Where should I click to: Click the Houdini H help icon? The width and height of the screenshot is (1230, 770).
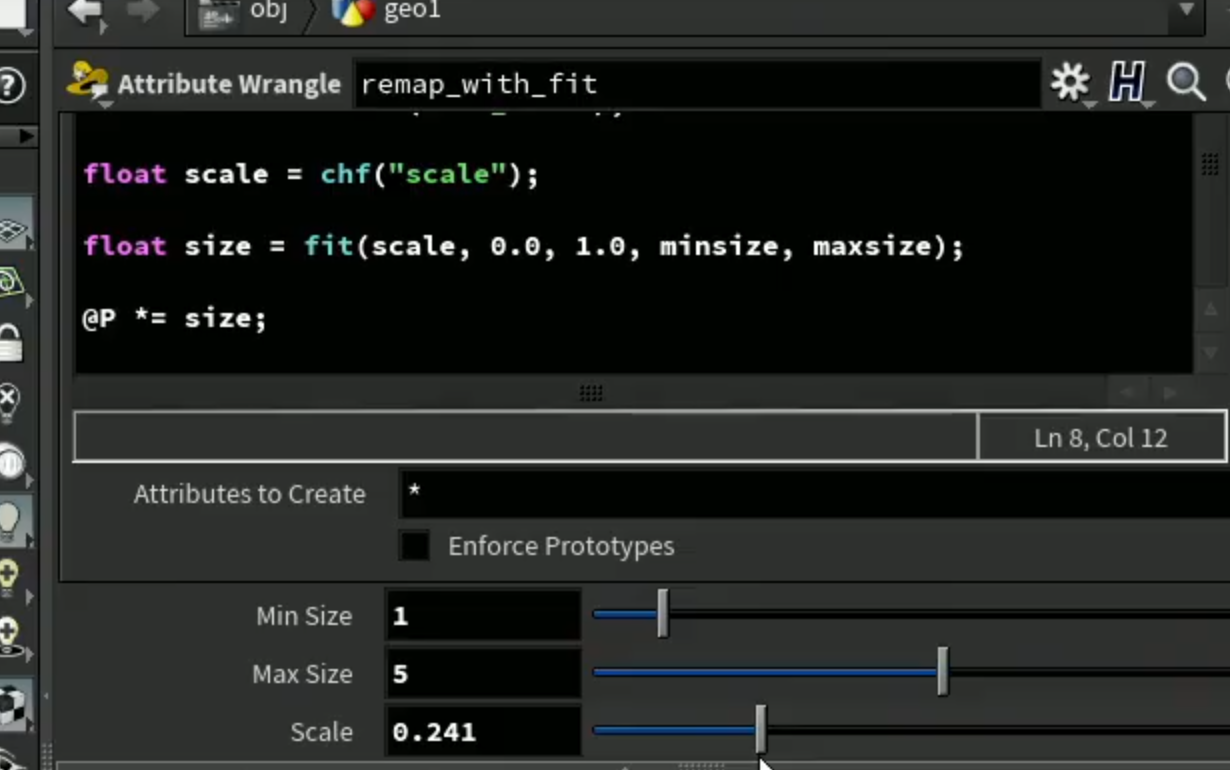click(1127, 84)
